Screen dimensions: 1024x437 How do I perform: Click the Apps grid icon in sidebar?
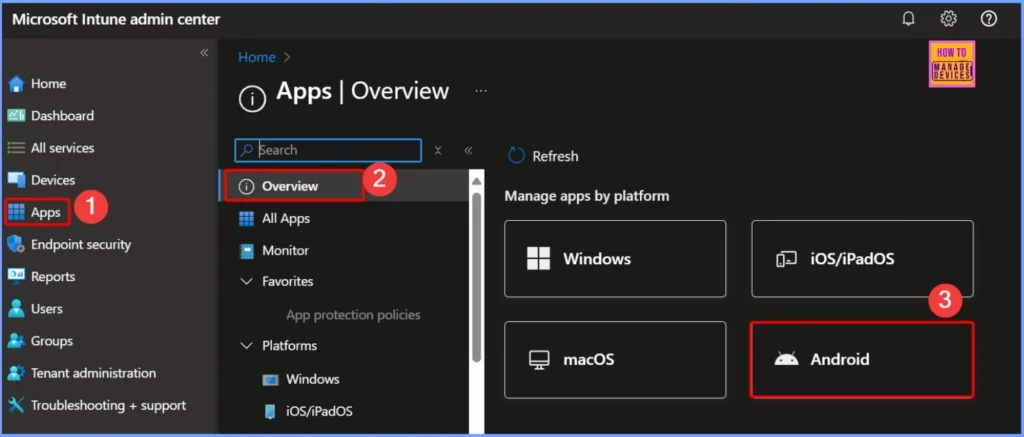(16, 212)
